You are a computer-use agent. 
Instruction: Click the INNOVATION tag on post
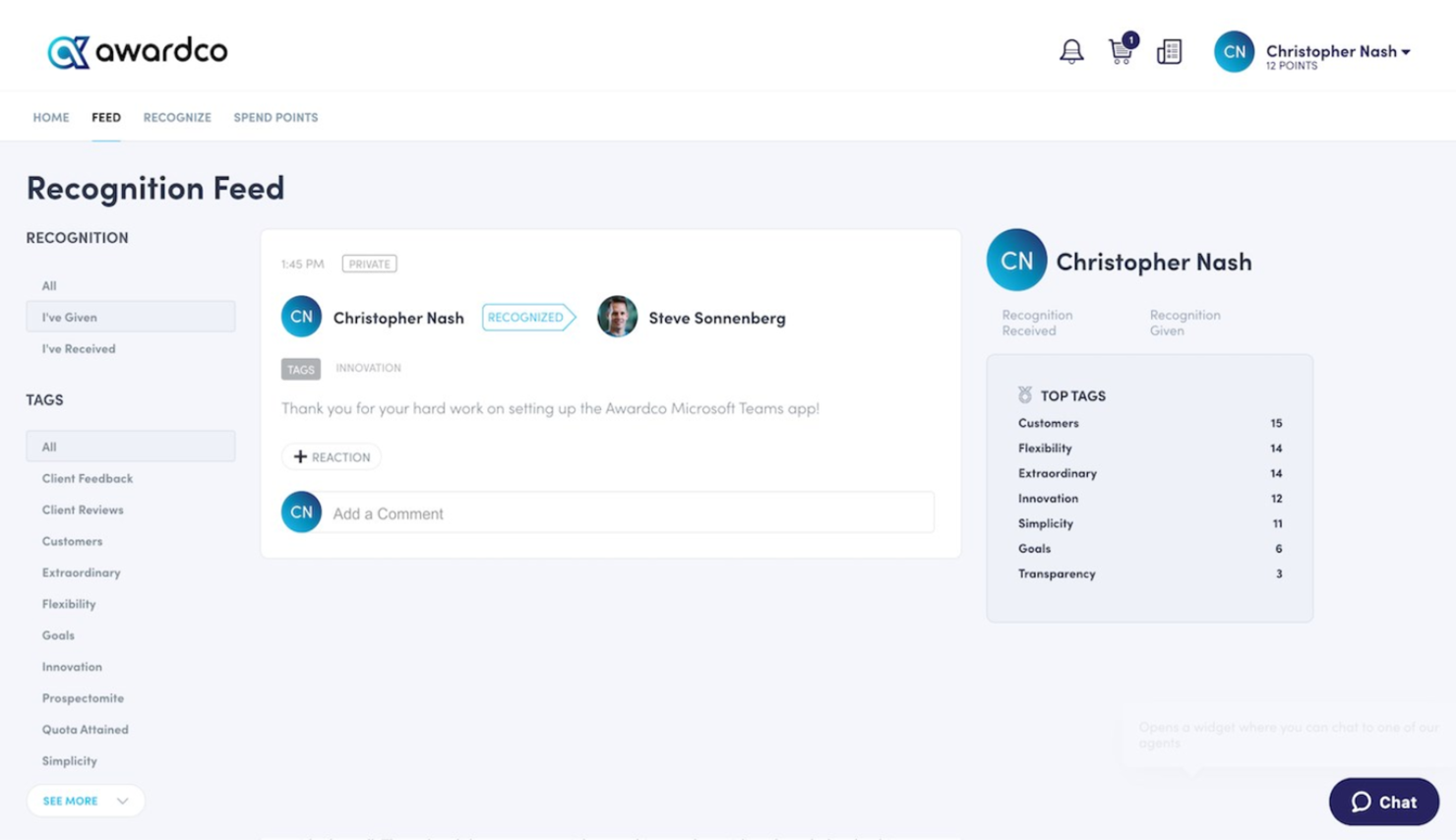(368, 368)
